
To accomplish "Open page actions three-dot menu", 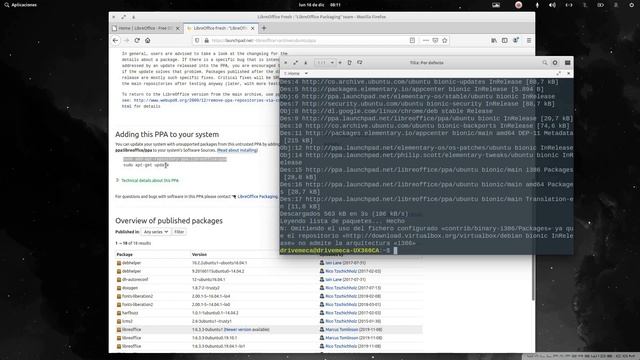I will pos(426,40).
